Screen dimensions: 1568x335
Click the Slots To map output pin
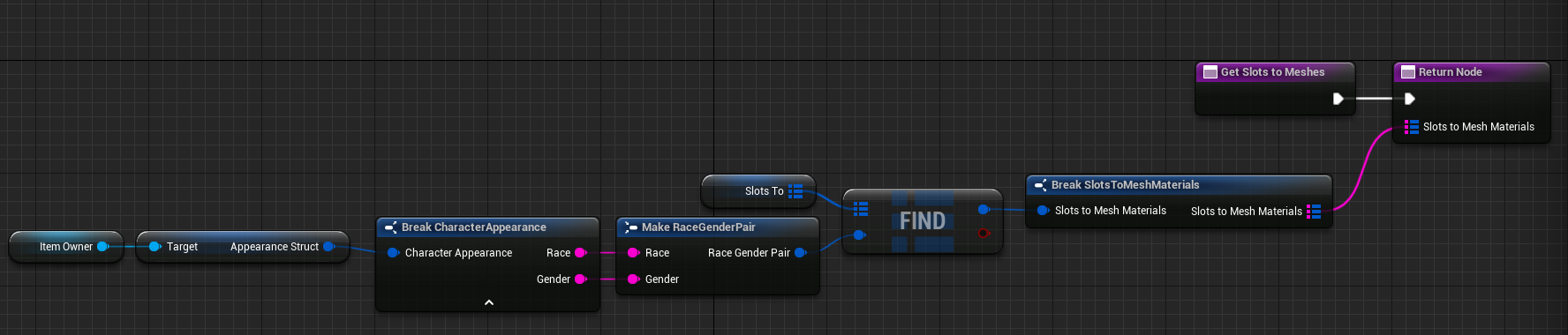coord(795,191)
